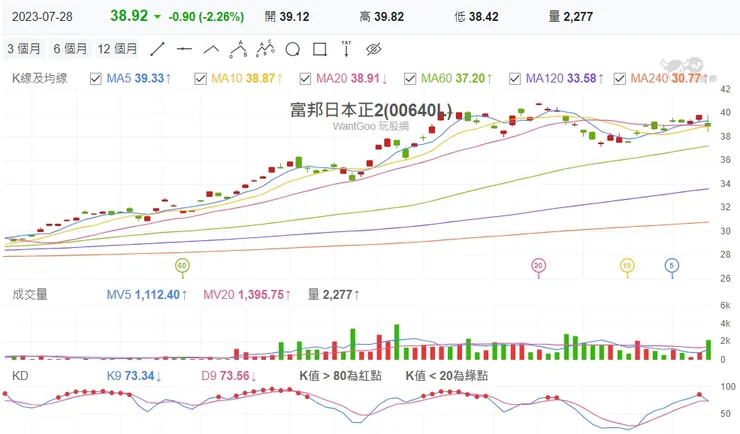Click the 量 2,277 volume panel label

[x=334, y=295]
